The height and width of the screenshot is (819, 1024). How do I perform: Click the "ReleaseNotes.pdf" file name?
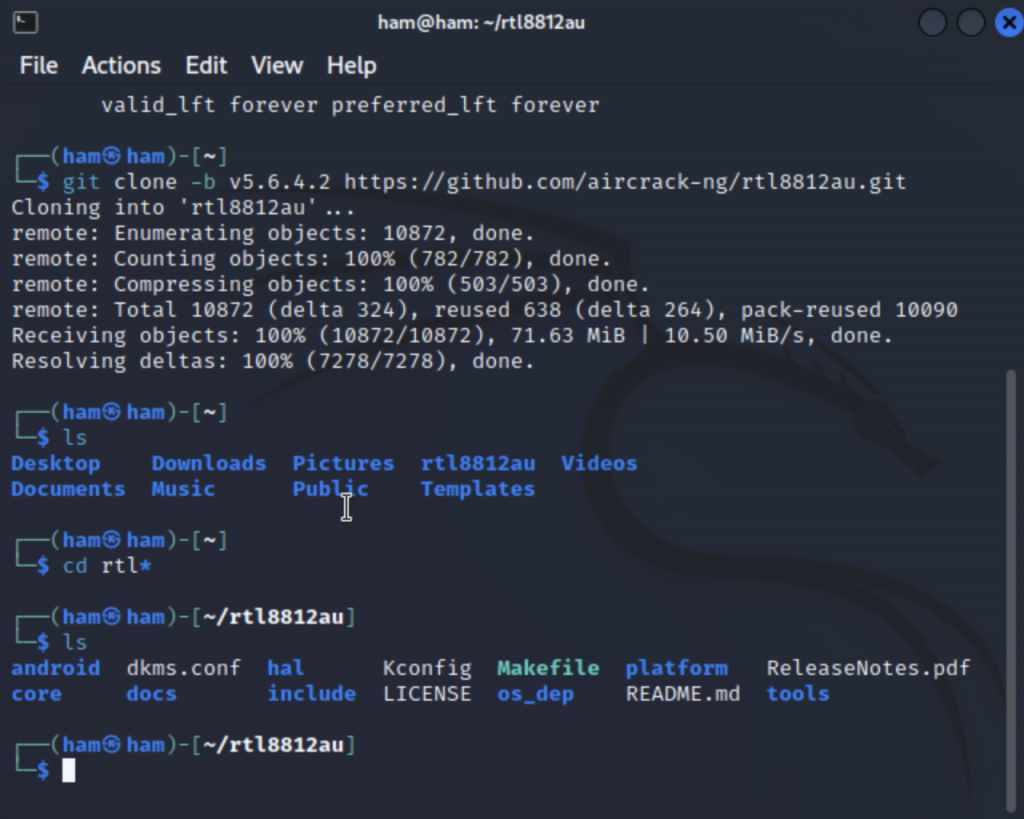[869, 668]
